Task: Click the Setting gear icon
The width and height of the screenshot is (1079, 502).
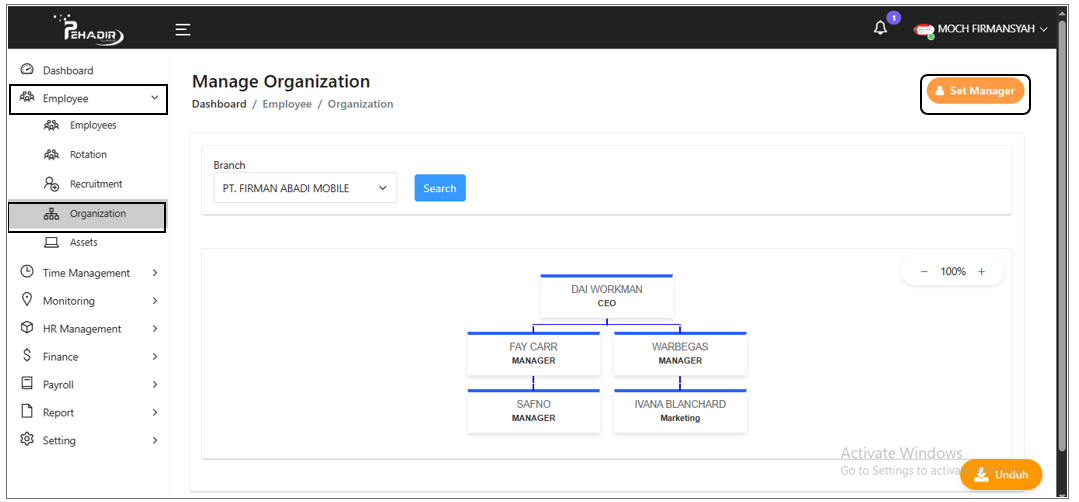Action: [27, 439]
